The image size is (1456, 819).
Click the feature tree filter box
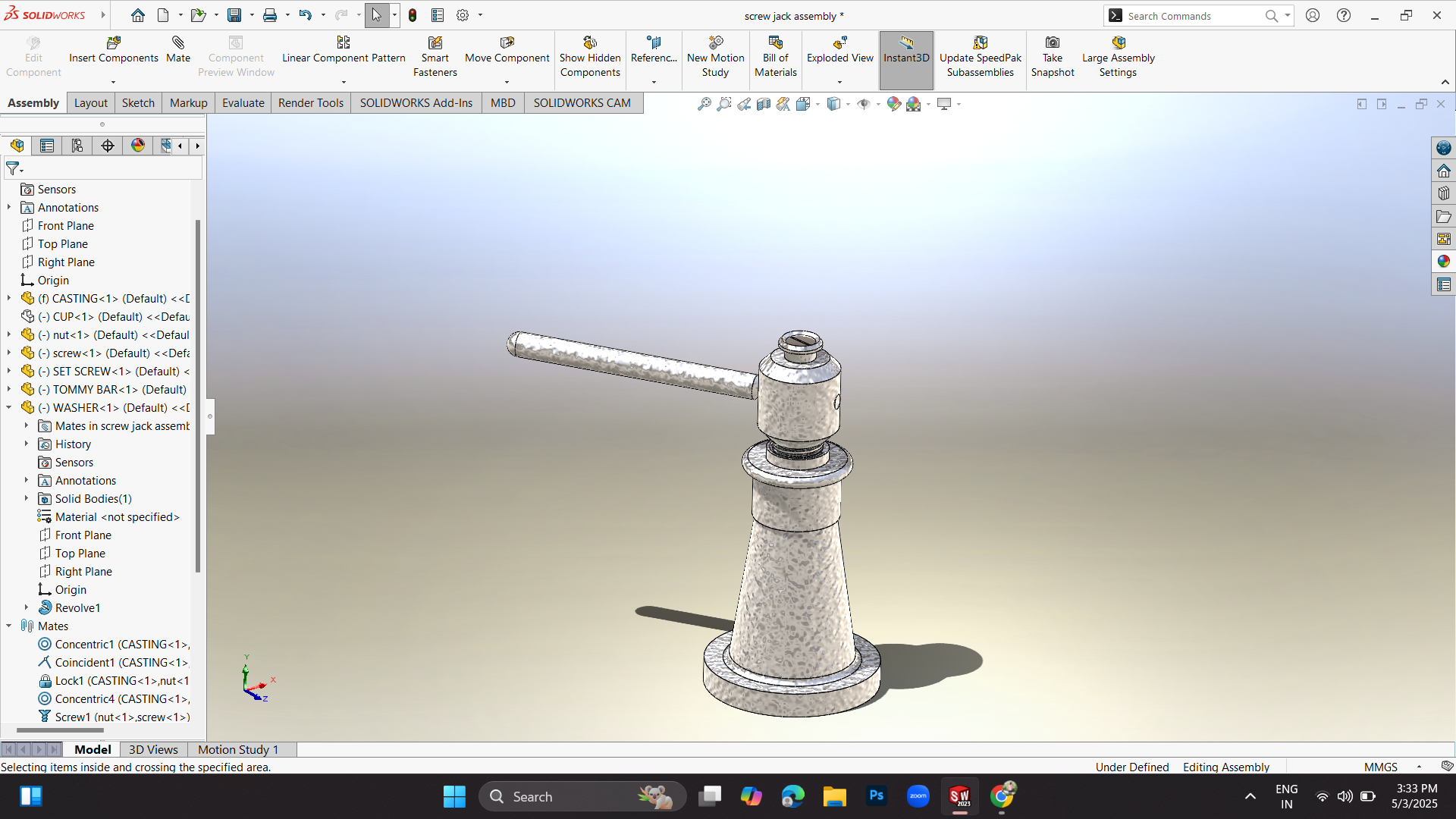click(103, 168)
